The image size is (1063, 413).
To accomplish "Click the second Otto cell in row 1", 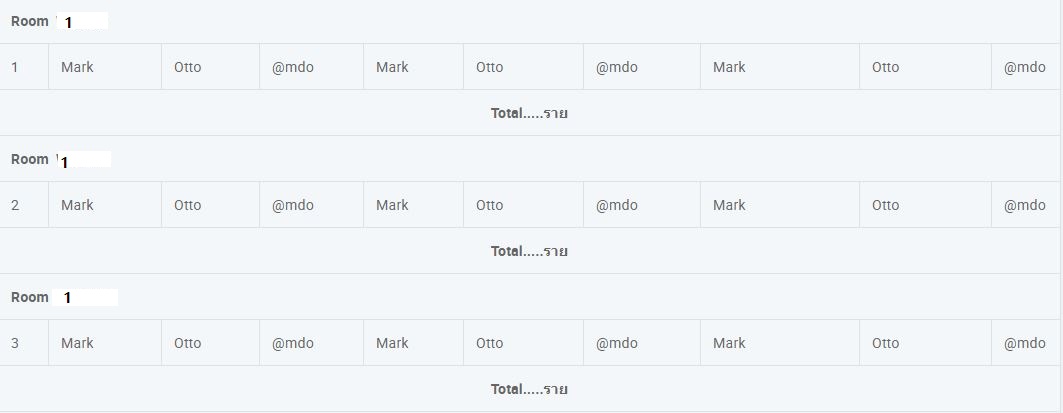I will (x=523, y=67).
